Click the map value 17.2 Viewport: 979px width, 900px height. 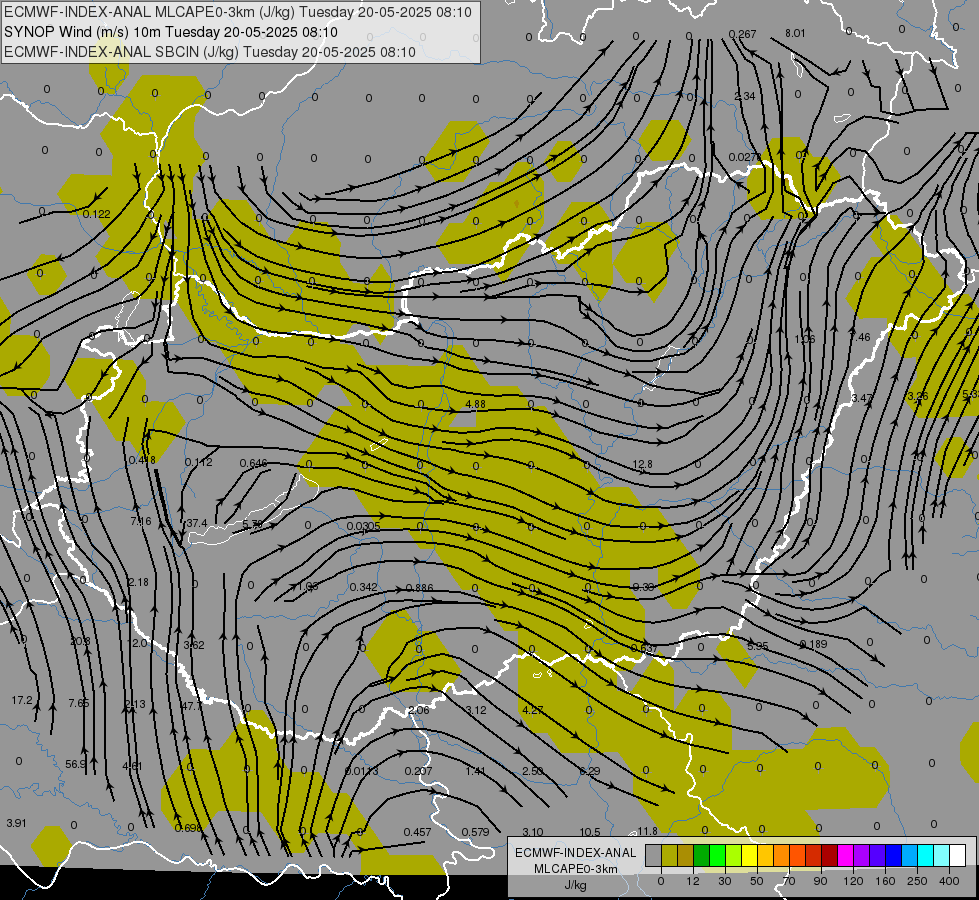pyautogui.click(x=22, y=701)
